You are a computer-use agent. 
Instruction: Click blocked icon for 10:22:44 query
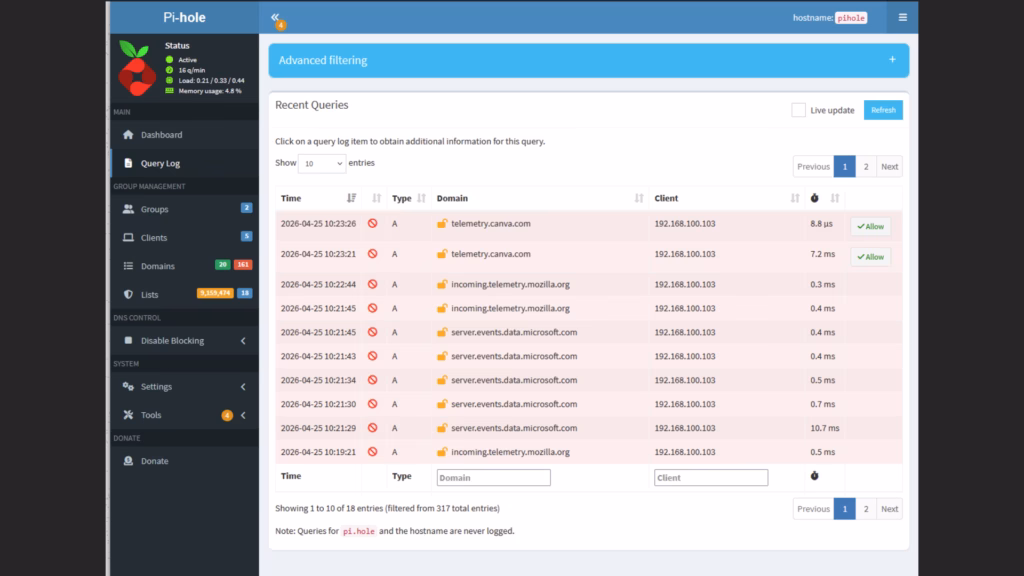pyautogui.click(x=372, y=284)
